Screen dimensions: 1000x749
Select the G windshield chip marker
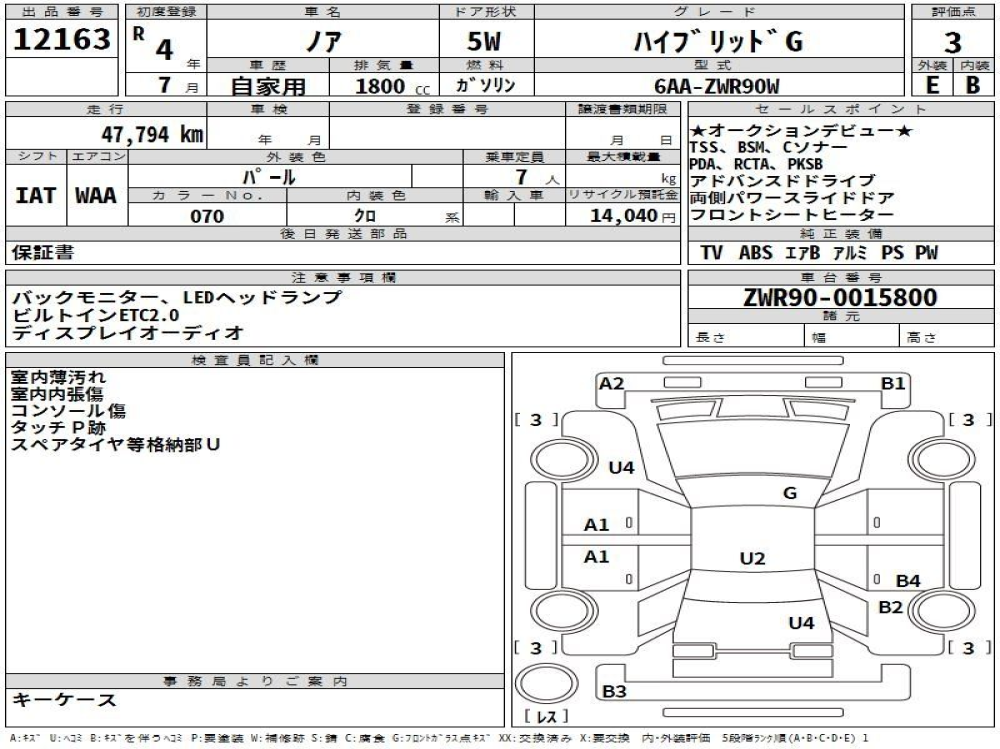tap(789, 492)
